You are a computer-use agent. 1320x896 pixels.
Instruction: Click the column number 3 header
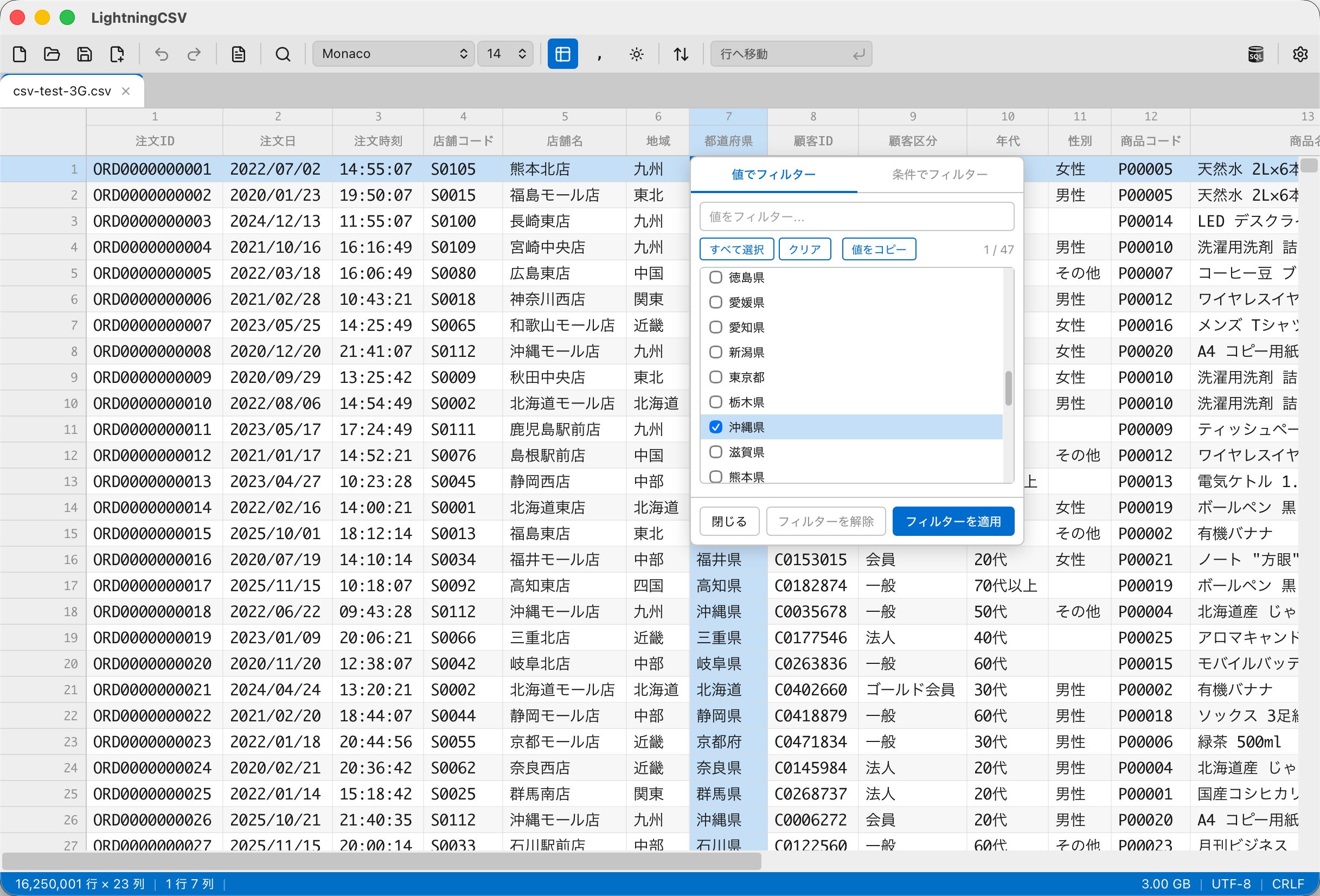tap(377, 117)
